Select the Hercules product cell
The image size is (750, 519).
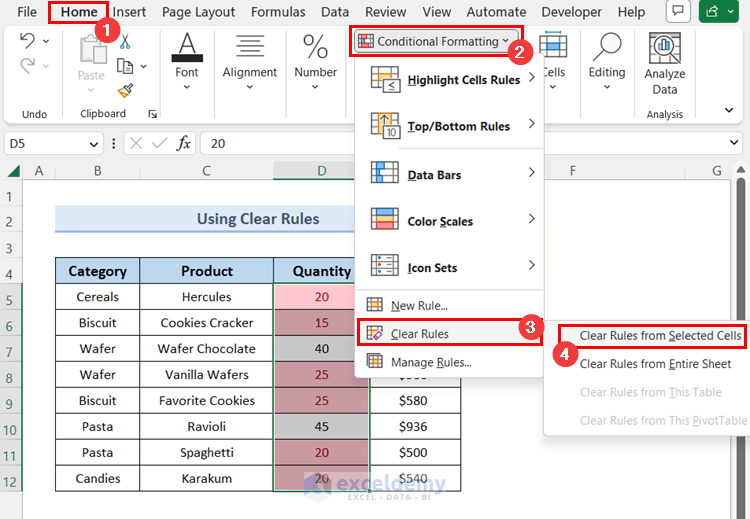tap(206, 297)
